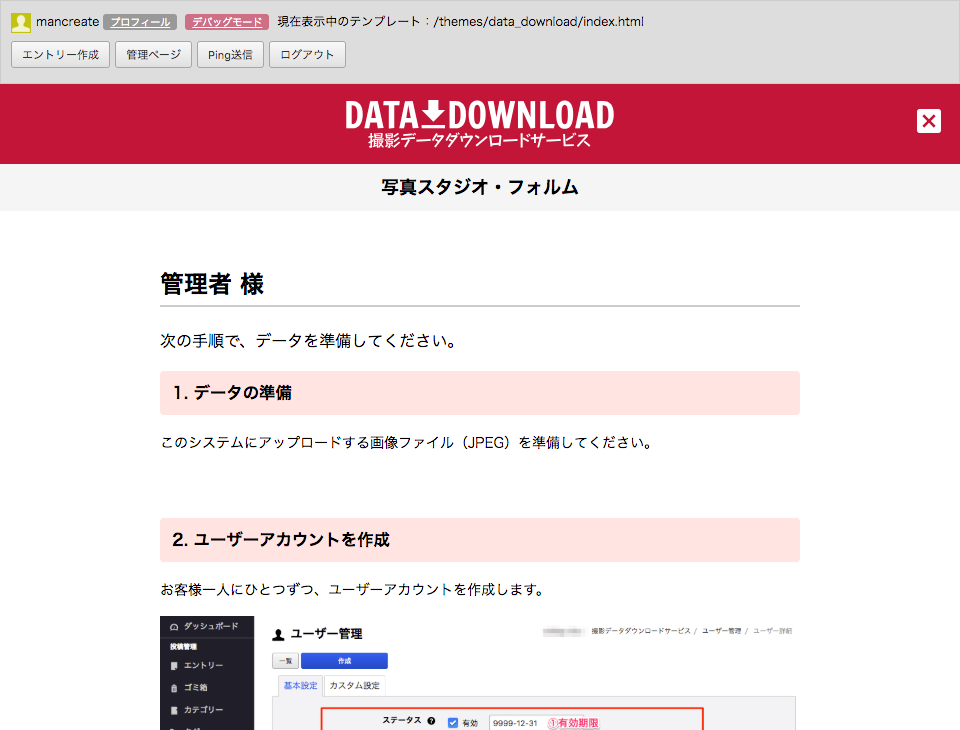This screenshot has height=730, width=960.
Task: Click the DATA DOWNLOAD logo
Action: click(480, 124)
